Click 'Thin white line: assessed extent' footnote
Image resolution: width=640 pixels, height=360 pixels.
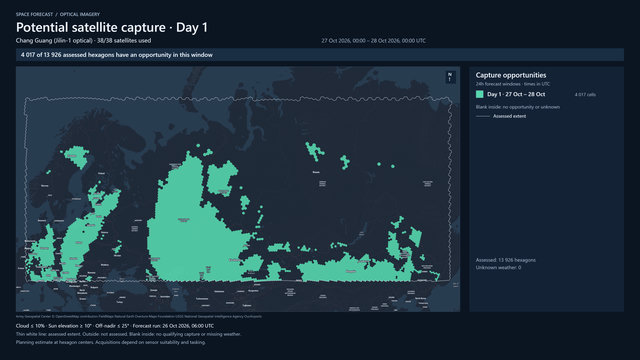128,334
